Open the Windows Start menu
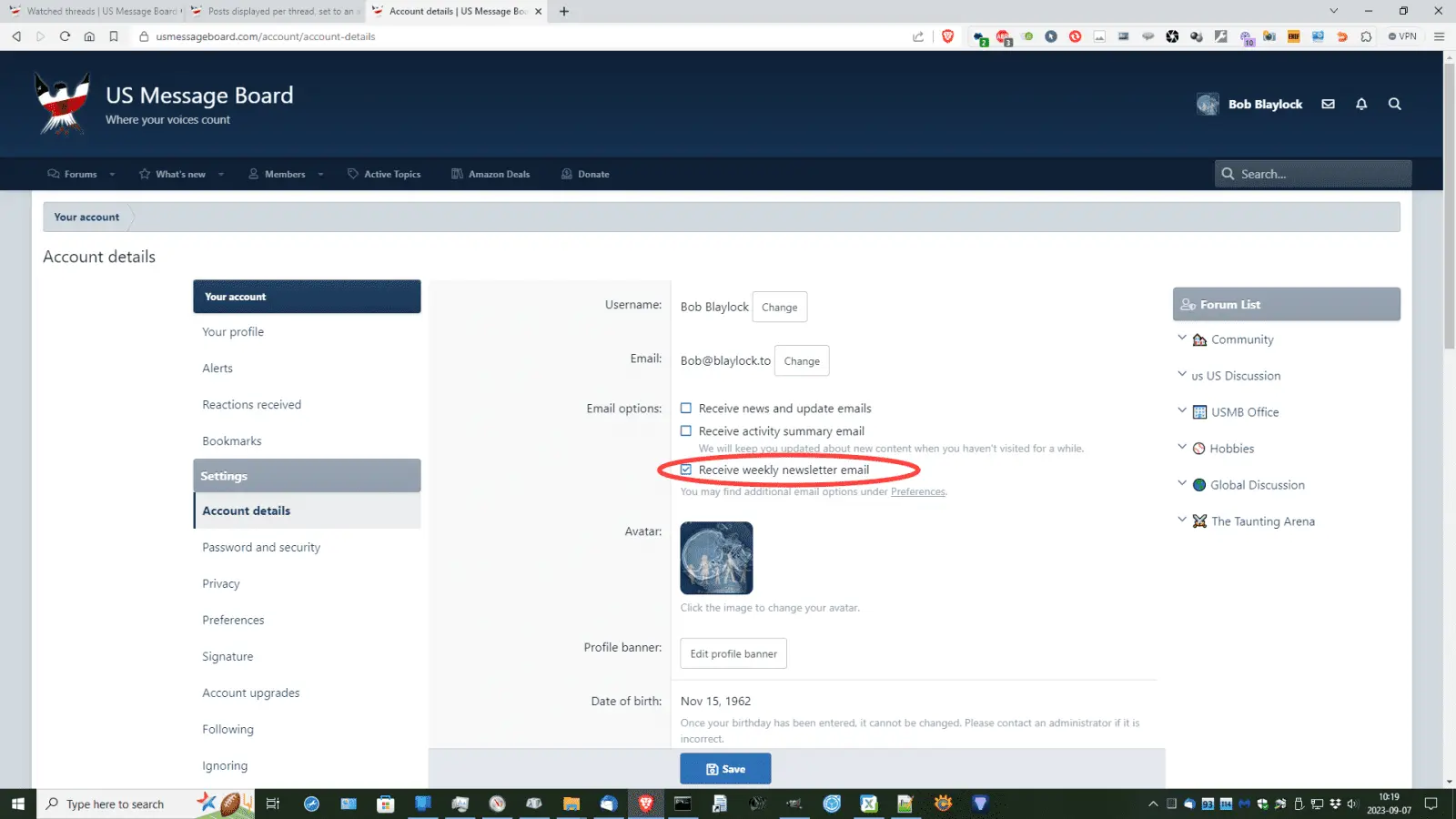 click(17, 804)
